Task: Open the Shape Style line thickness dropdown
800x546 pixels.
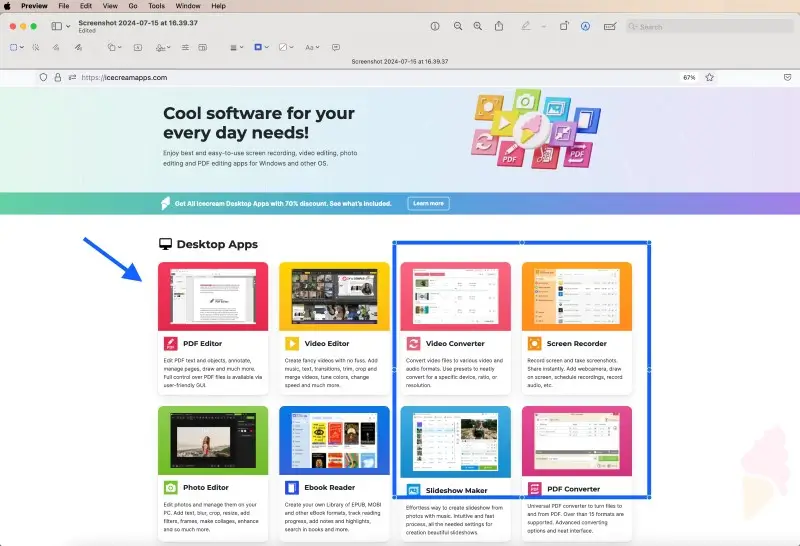Action: coord(236,47)
